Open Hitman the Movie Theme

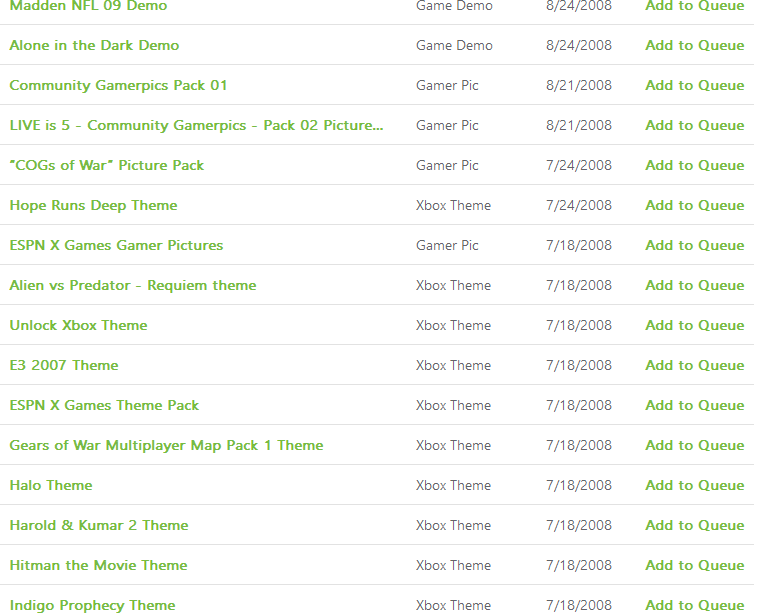click(98, 566)
